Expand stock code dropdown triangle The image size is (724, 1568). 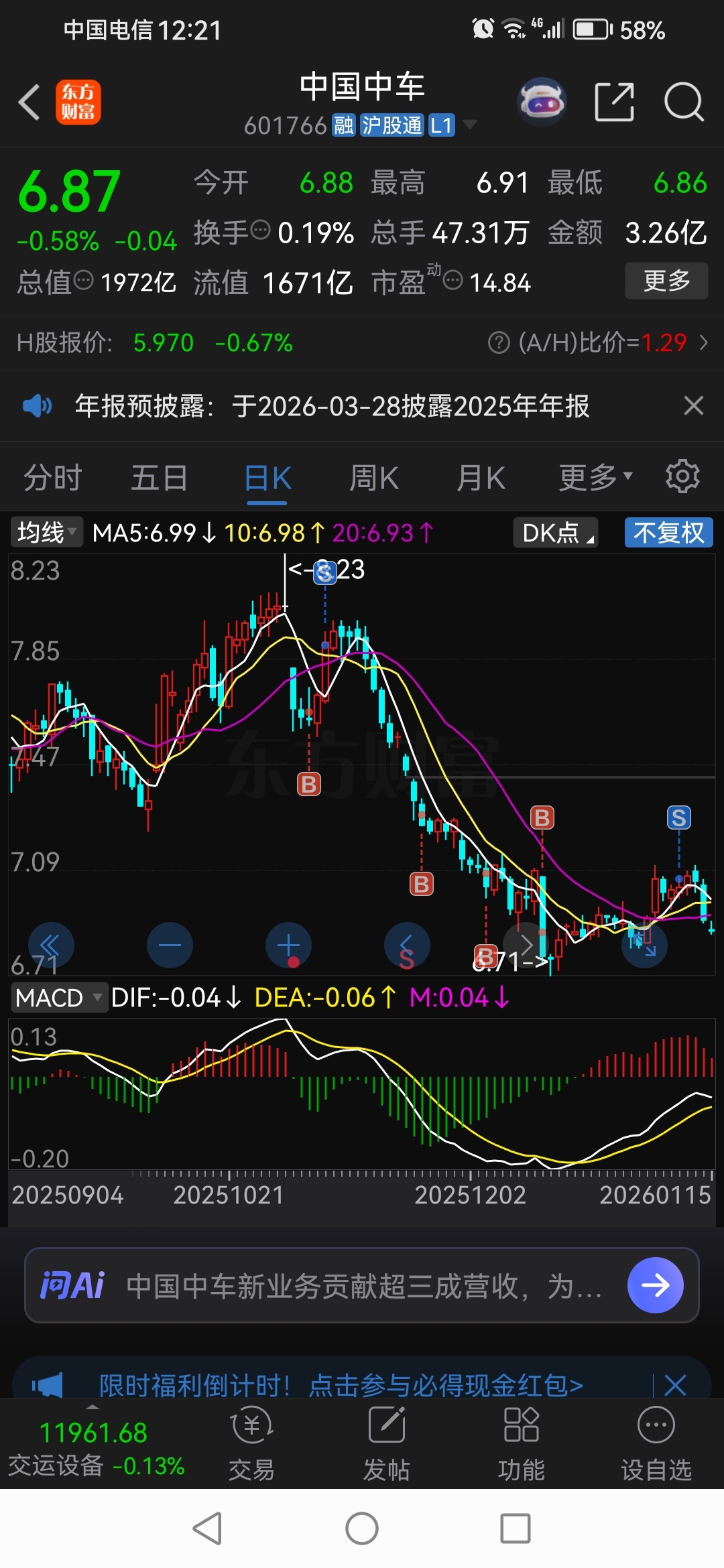point(470,125)
